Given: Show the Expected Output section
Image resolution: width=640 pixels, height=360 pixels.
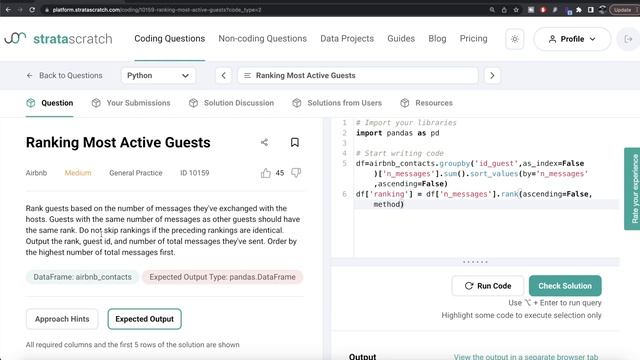Looking at the screenshot, I should (x=144, y=319).
